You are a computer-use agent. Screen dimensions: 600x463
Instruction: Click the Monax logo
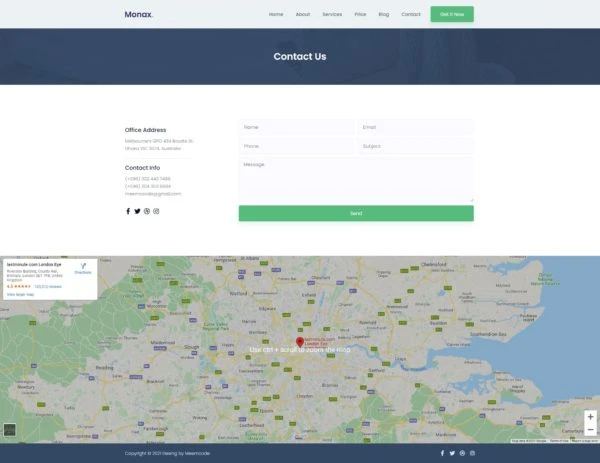[139, 15]
